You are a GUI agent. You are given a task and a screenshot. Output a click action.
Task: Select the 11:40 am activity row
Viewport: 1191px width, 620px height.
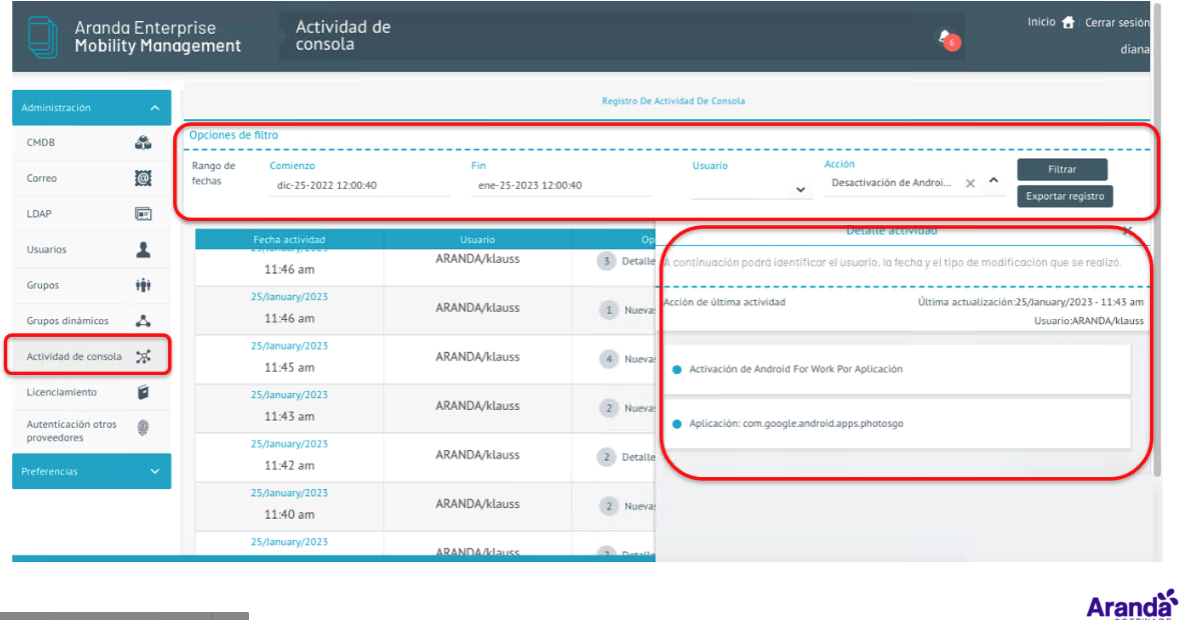coord(425,506)
